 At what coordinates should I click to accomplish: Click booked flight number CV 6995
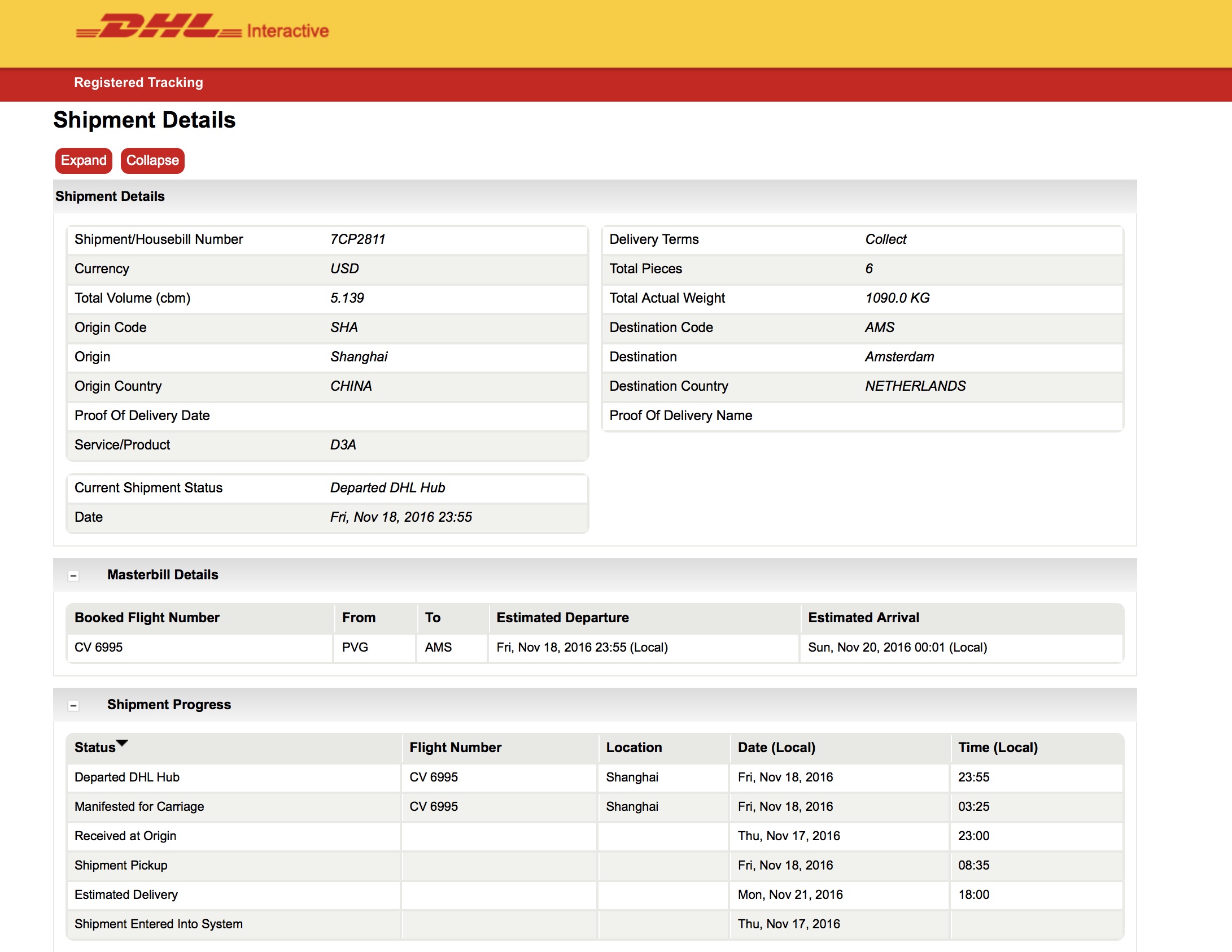[98, 648]
